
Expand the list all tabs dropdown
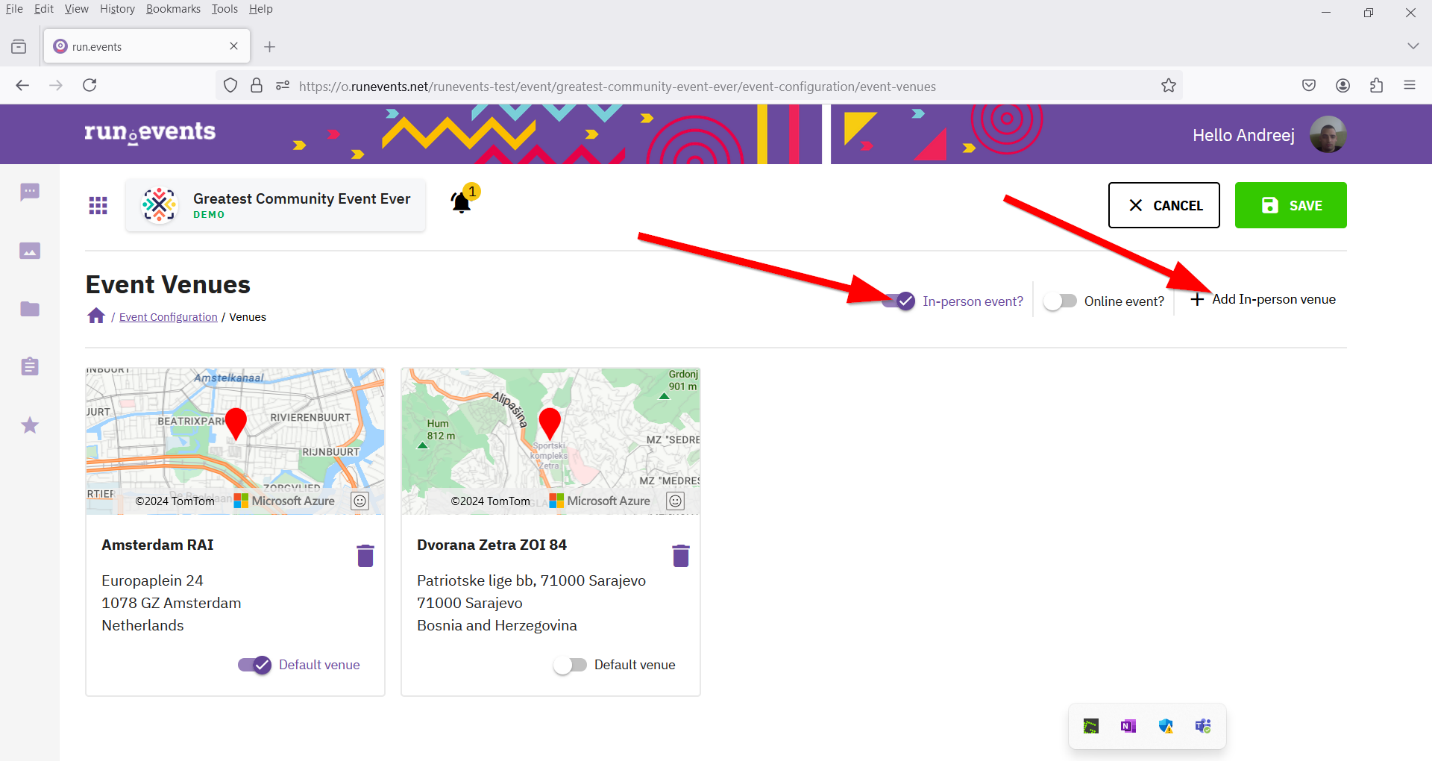coord(1413,46)
